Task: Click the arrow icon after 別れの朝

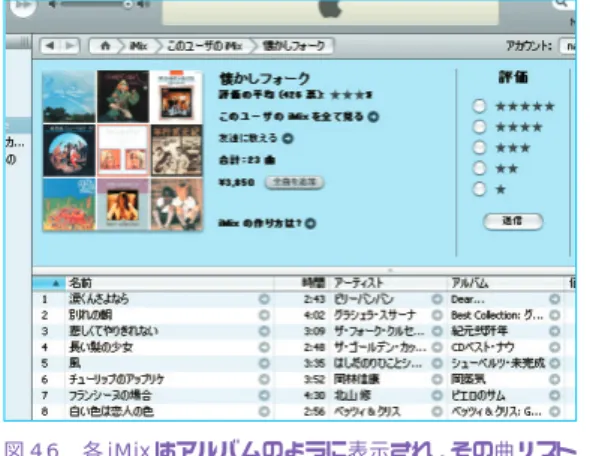Action: pos(264,315)
